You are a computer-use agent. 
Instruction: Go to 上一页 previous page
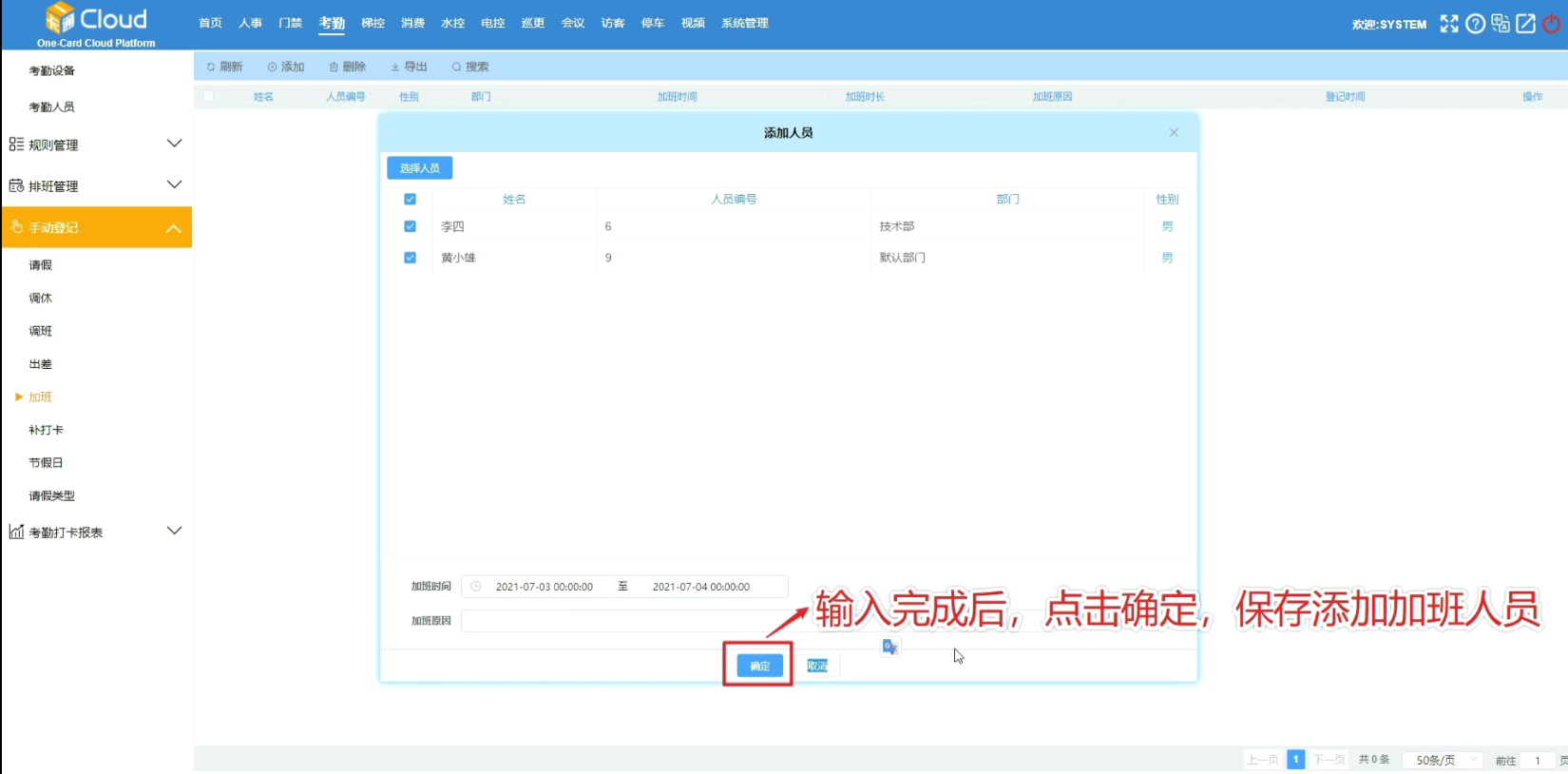[1263, 760]
